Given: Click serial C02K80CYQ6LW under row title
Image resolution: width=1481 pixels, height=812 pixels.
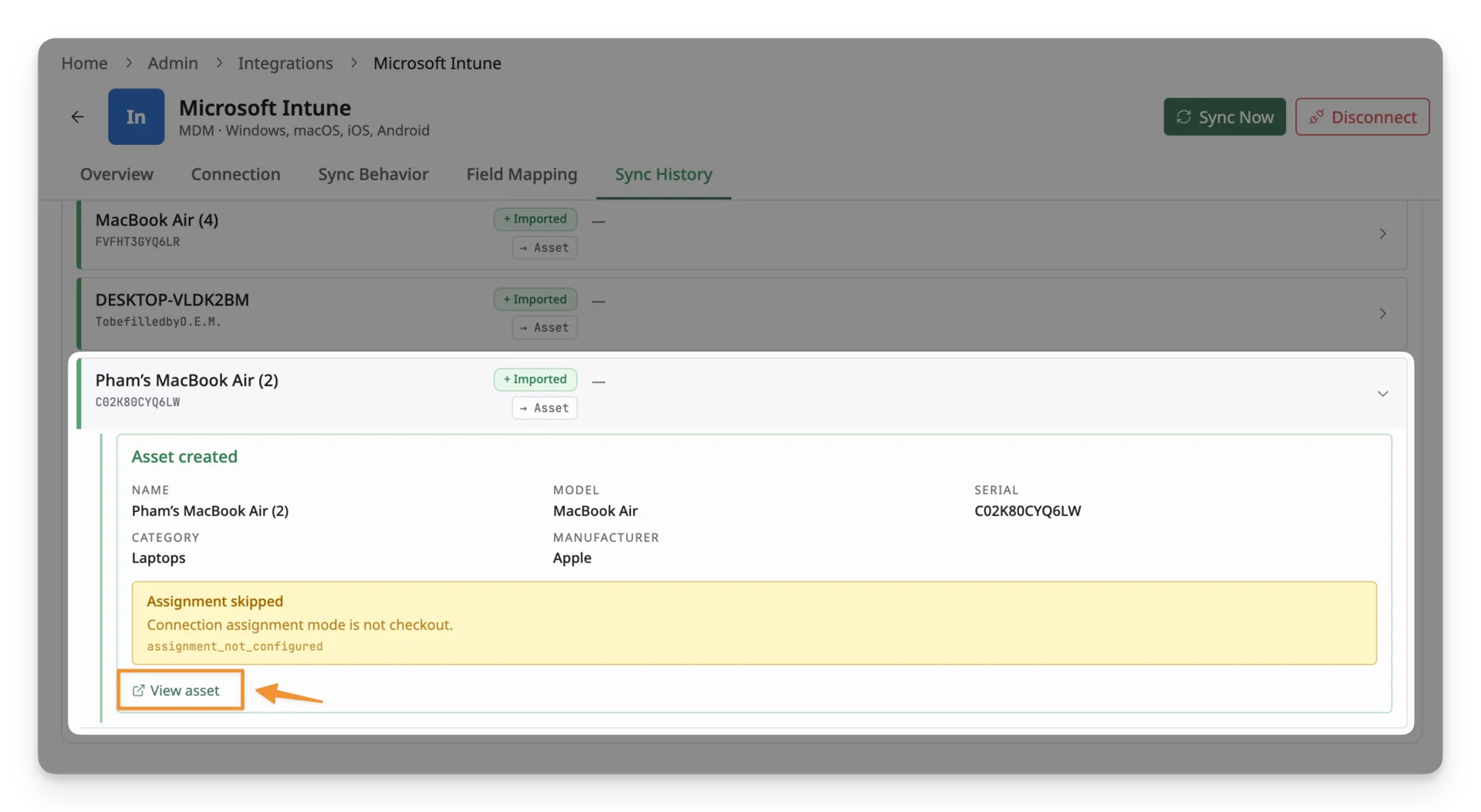Looking at the screenshot, I should (x=137, y=403).
